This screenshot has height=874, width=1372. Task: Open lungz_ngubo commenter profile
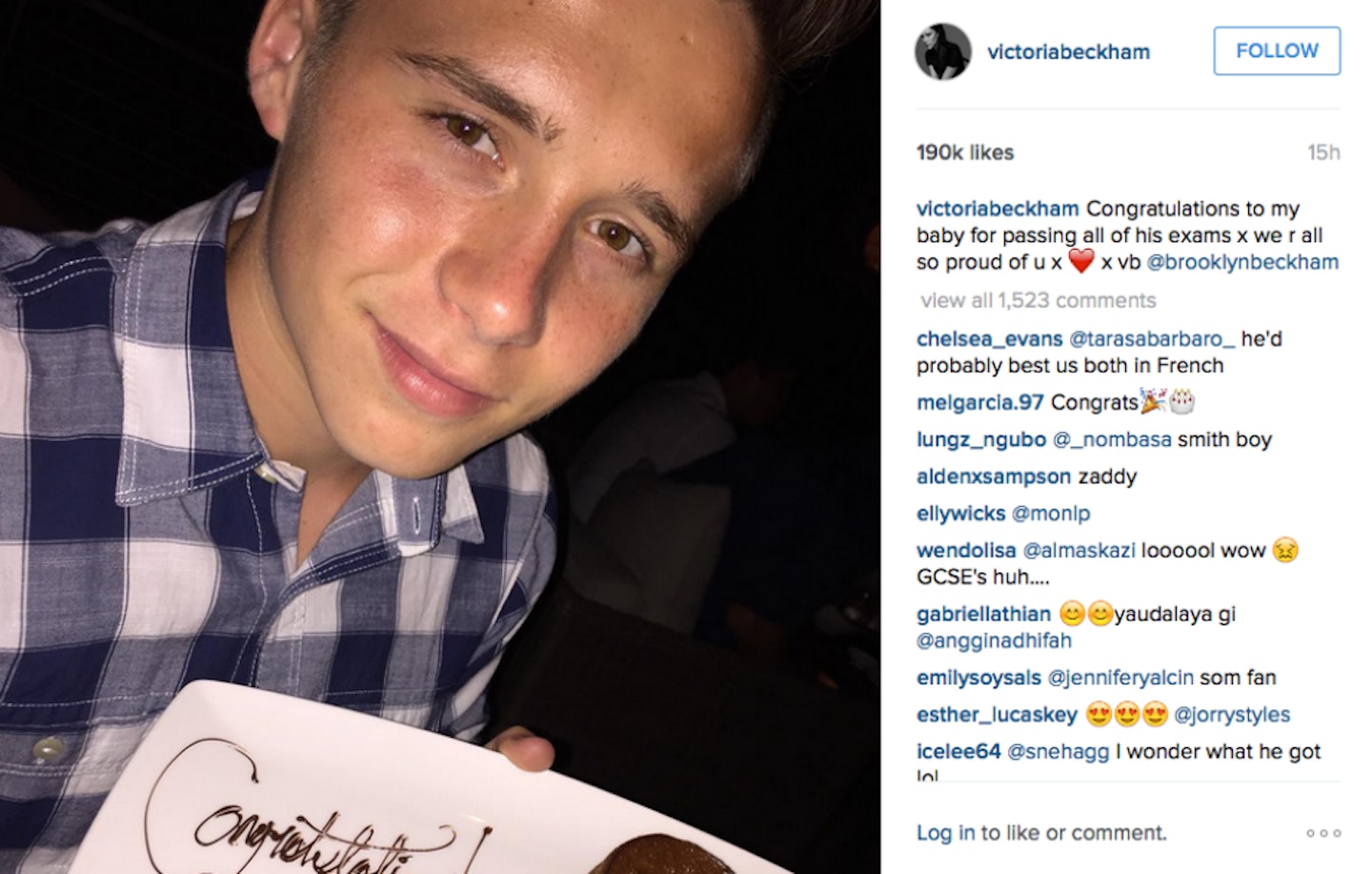980,440
